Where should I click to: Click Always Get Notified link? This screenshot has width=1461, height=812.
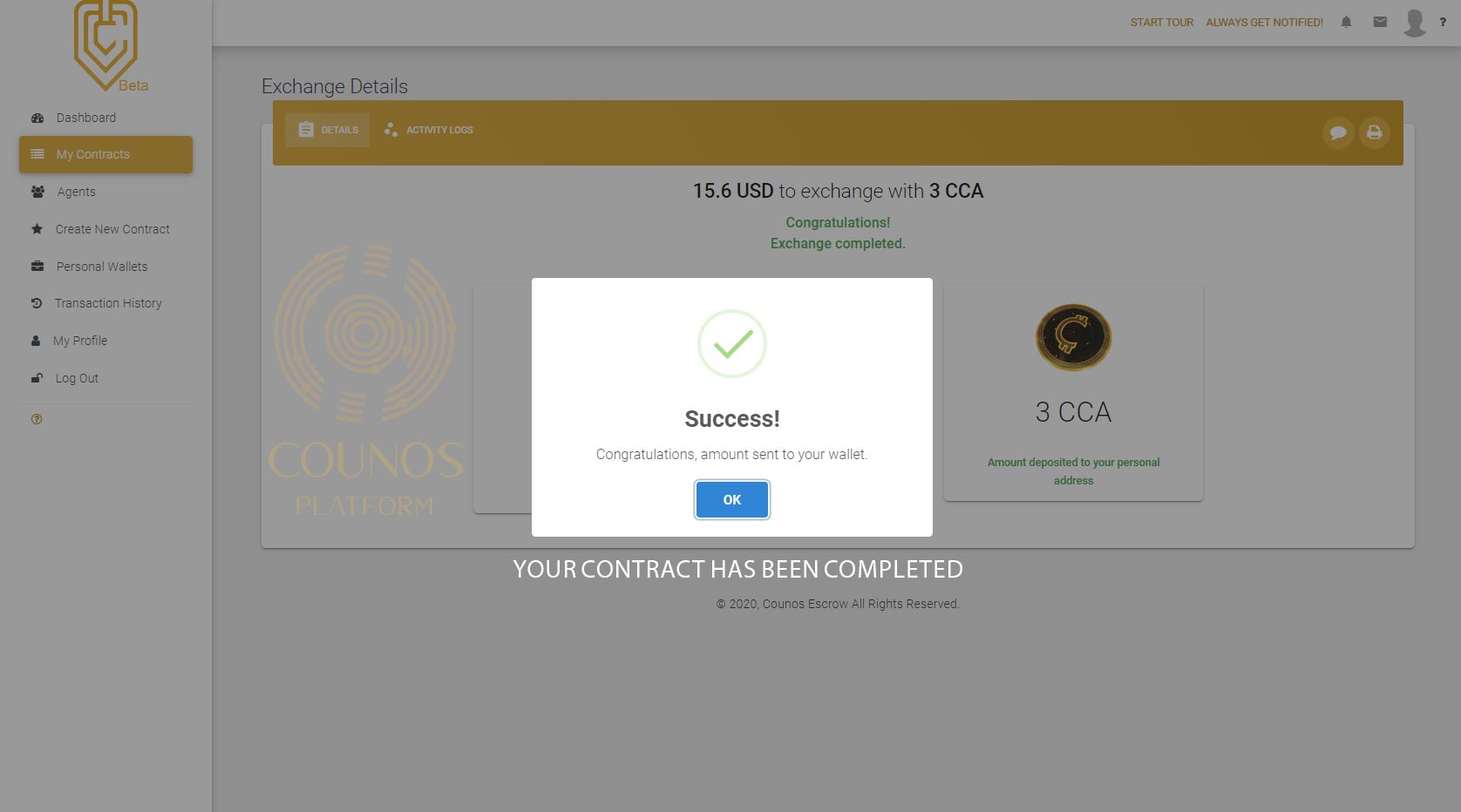1264,23
